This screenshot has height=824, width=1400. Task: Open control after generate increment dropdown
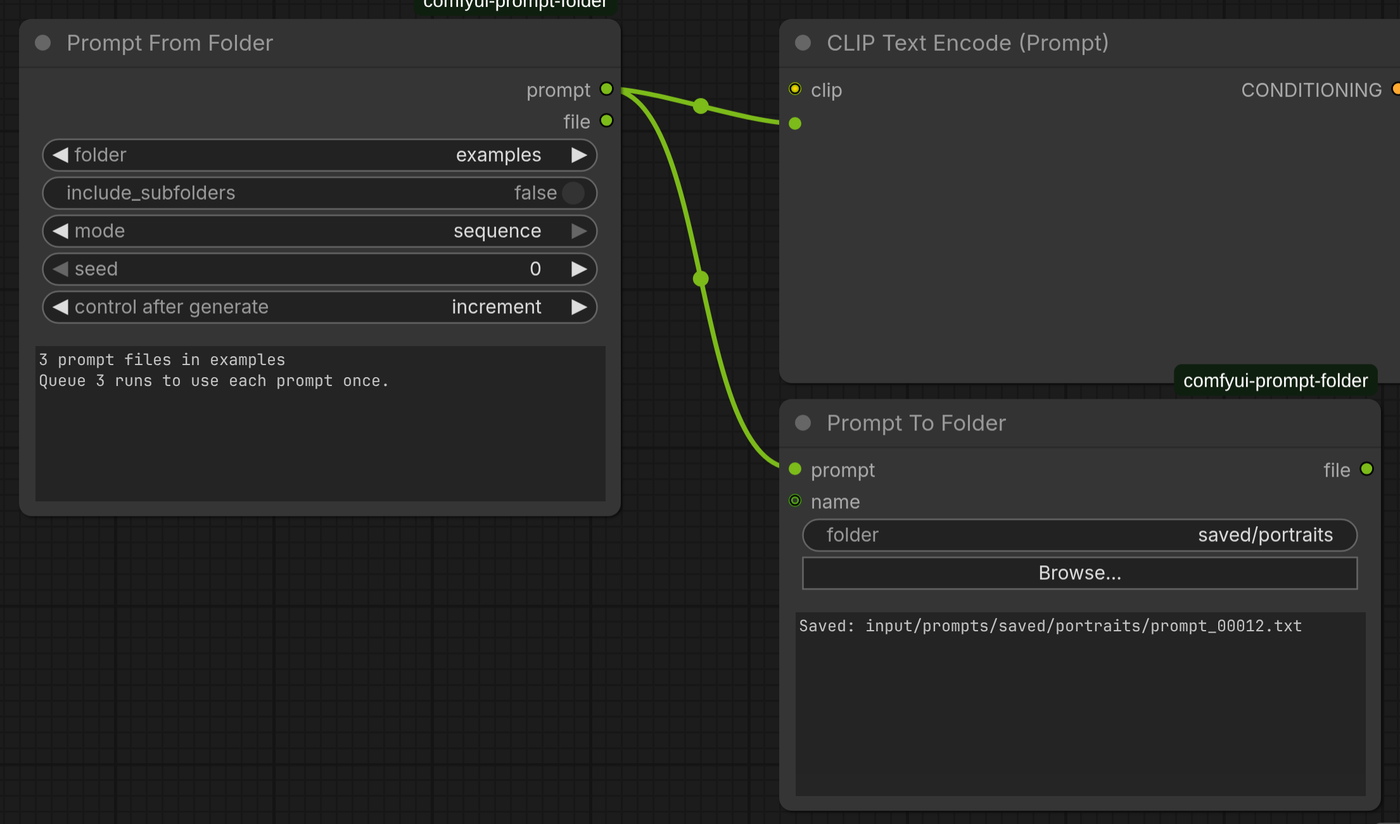[496, 307]
